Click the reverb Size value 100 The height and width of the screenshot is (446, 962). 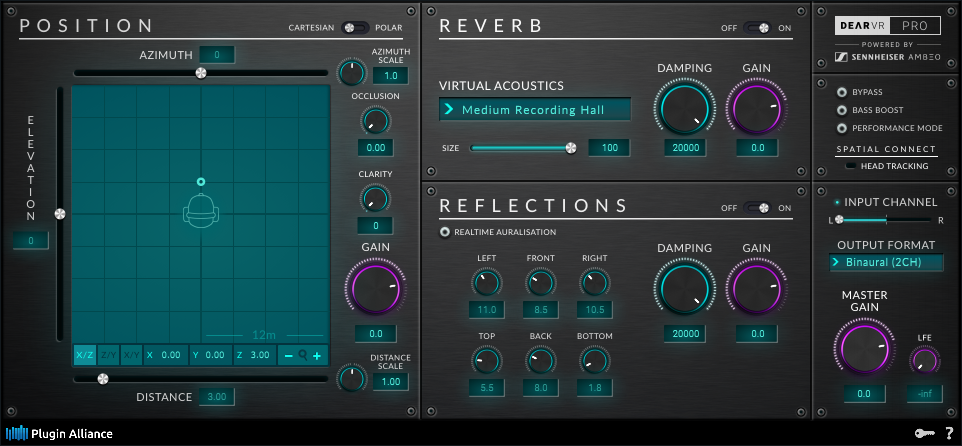pos(609,148)
